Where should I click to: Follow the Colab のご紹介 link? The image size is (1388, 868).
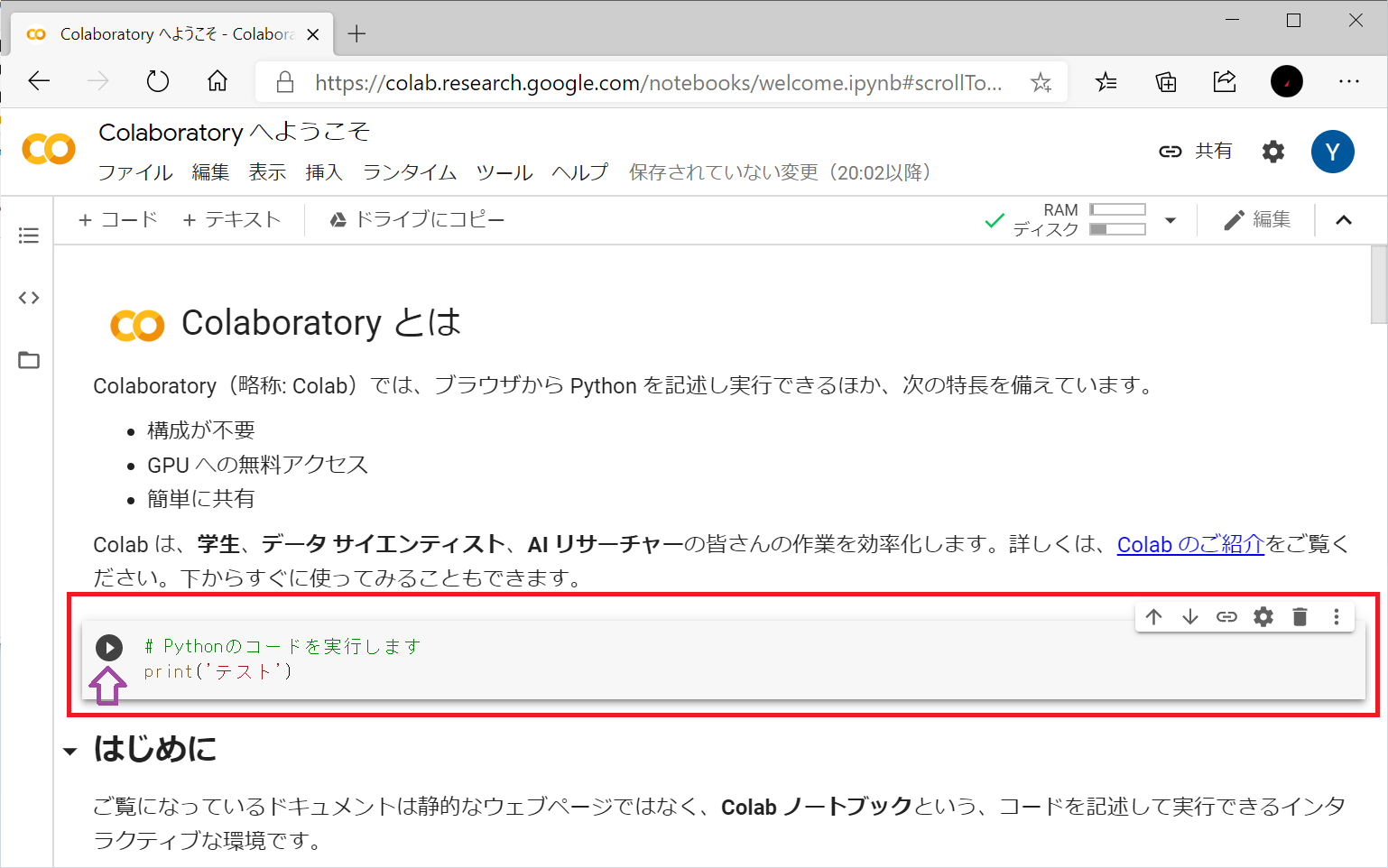click(1189, 544)
